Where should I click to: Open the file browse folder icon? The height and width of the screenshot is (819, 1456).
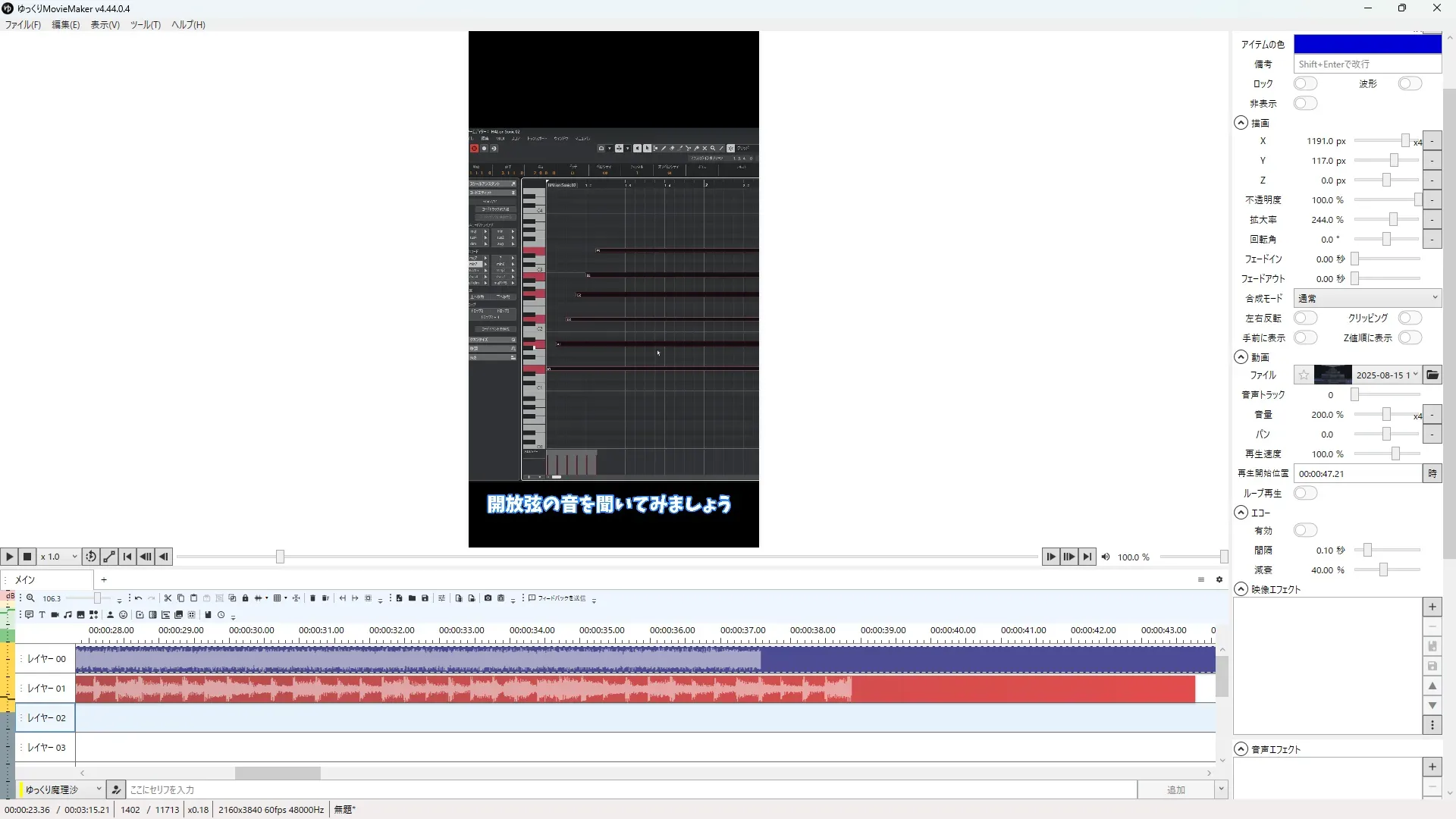(x=1432, y=375)
